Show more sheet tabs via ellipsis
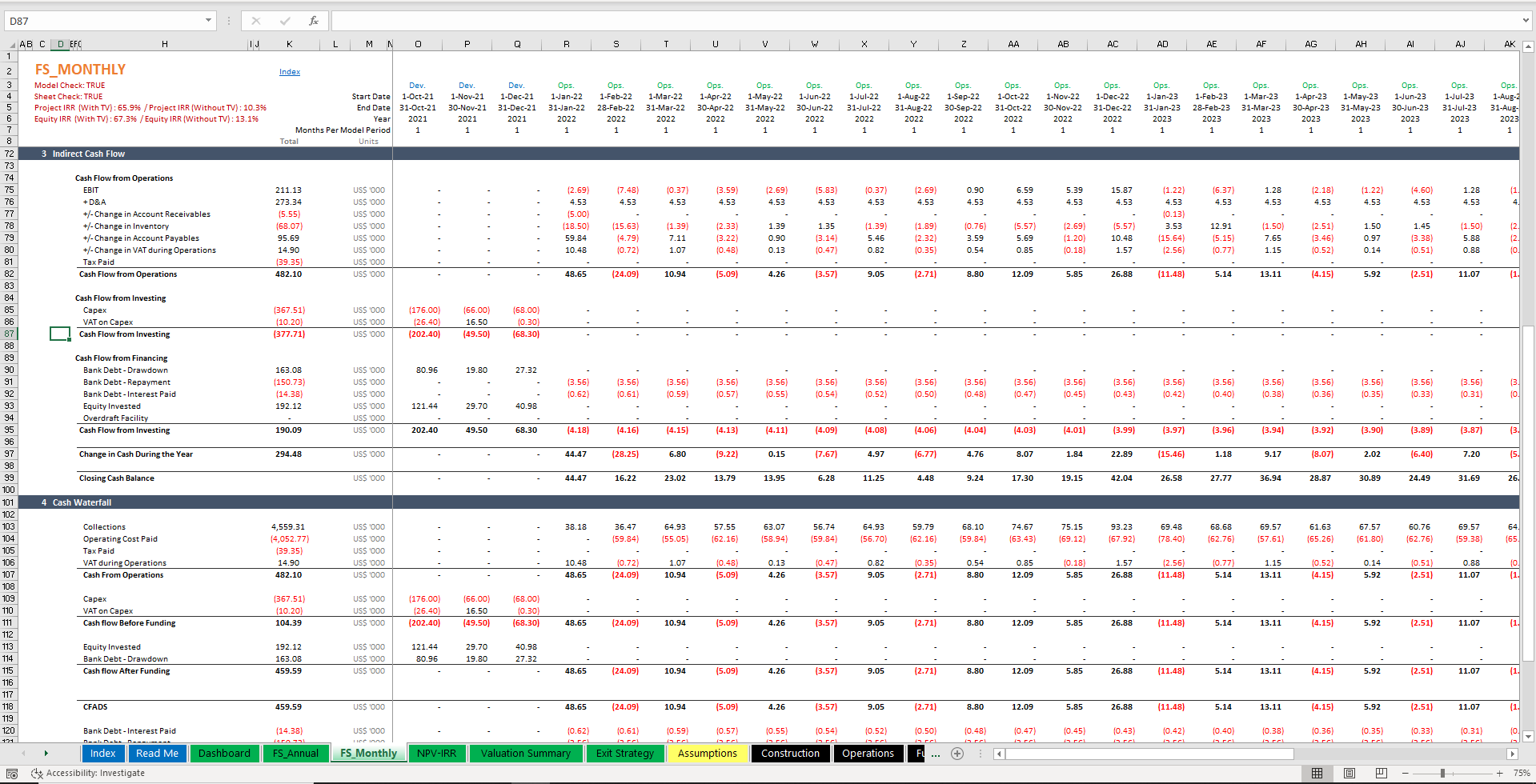The width and height of the screenshot is (1536, 784). [936, 754]
